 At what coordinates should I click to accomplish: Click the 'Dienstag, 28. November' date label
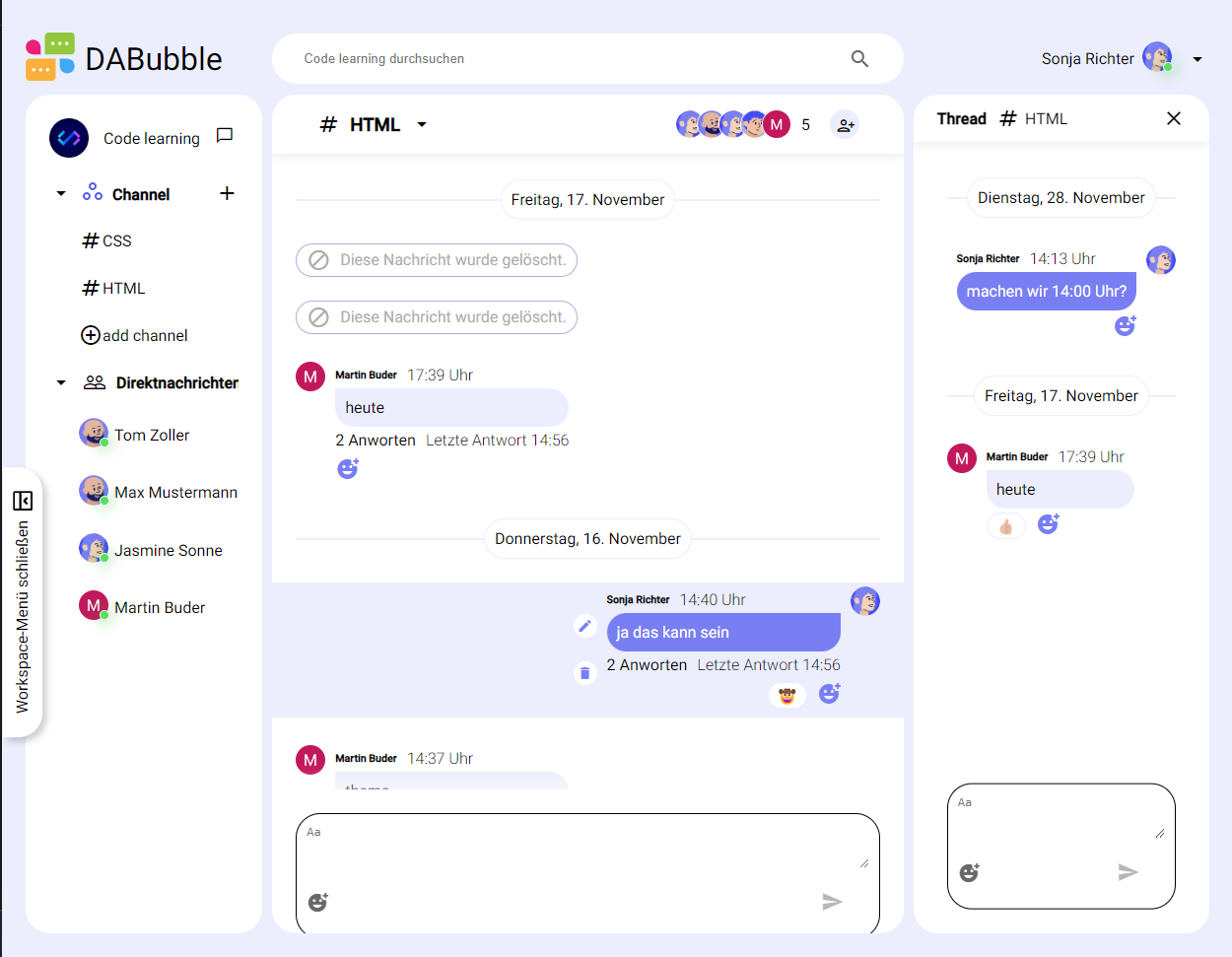pyautogui.click(x=1061, y=198)
